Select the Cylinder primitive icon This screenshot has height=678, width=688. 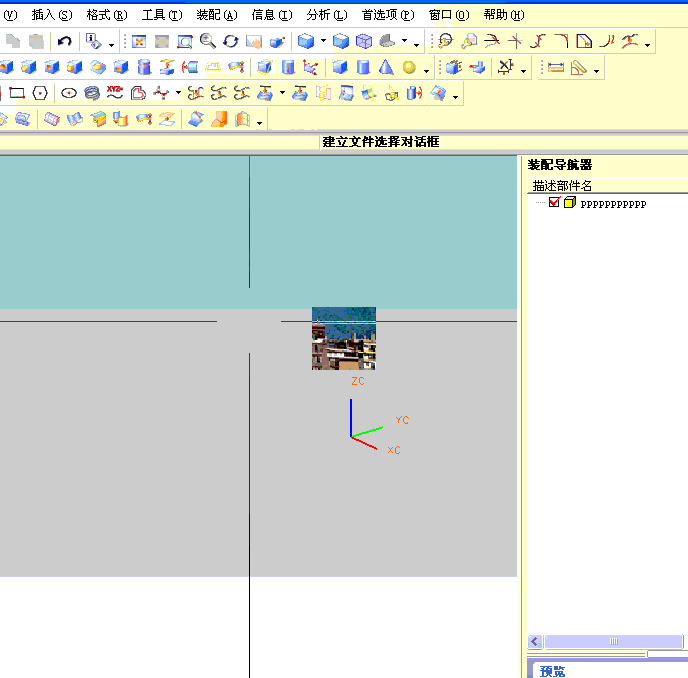coord(363,67)
